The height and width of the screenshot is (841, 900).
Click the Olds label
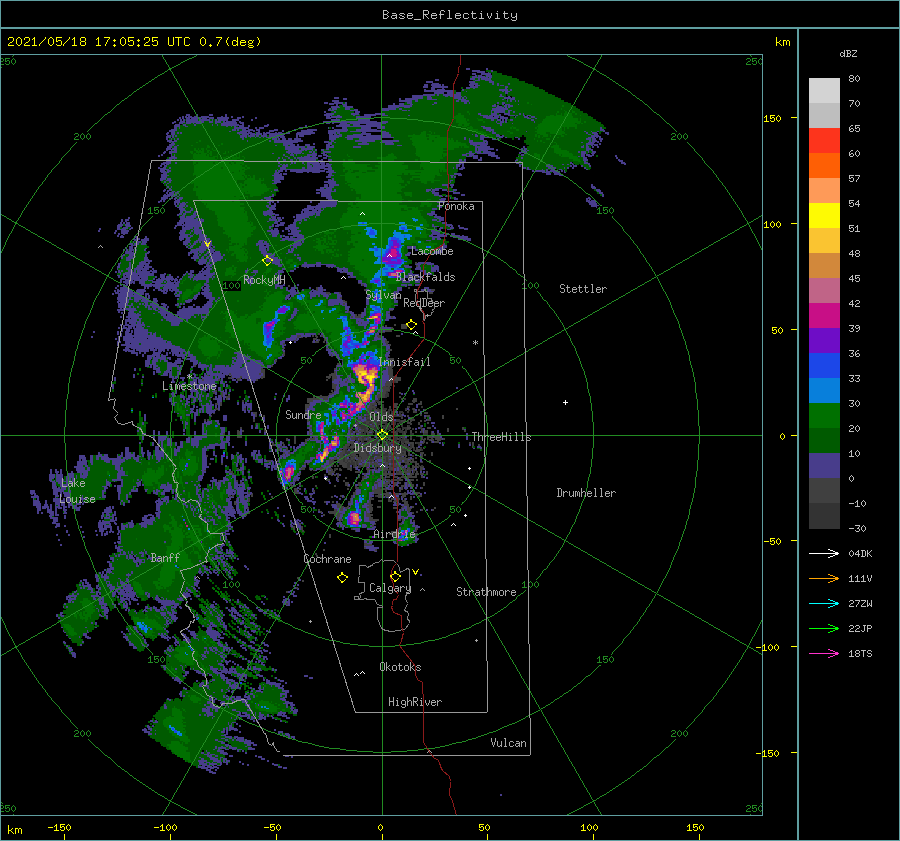[381, 417]
